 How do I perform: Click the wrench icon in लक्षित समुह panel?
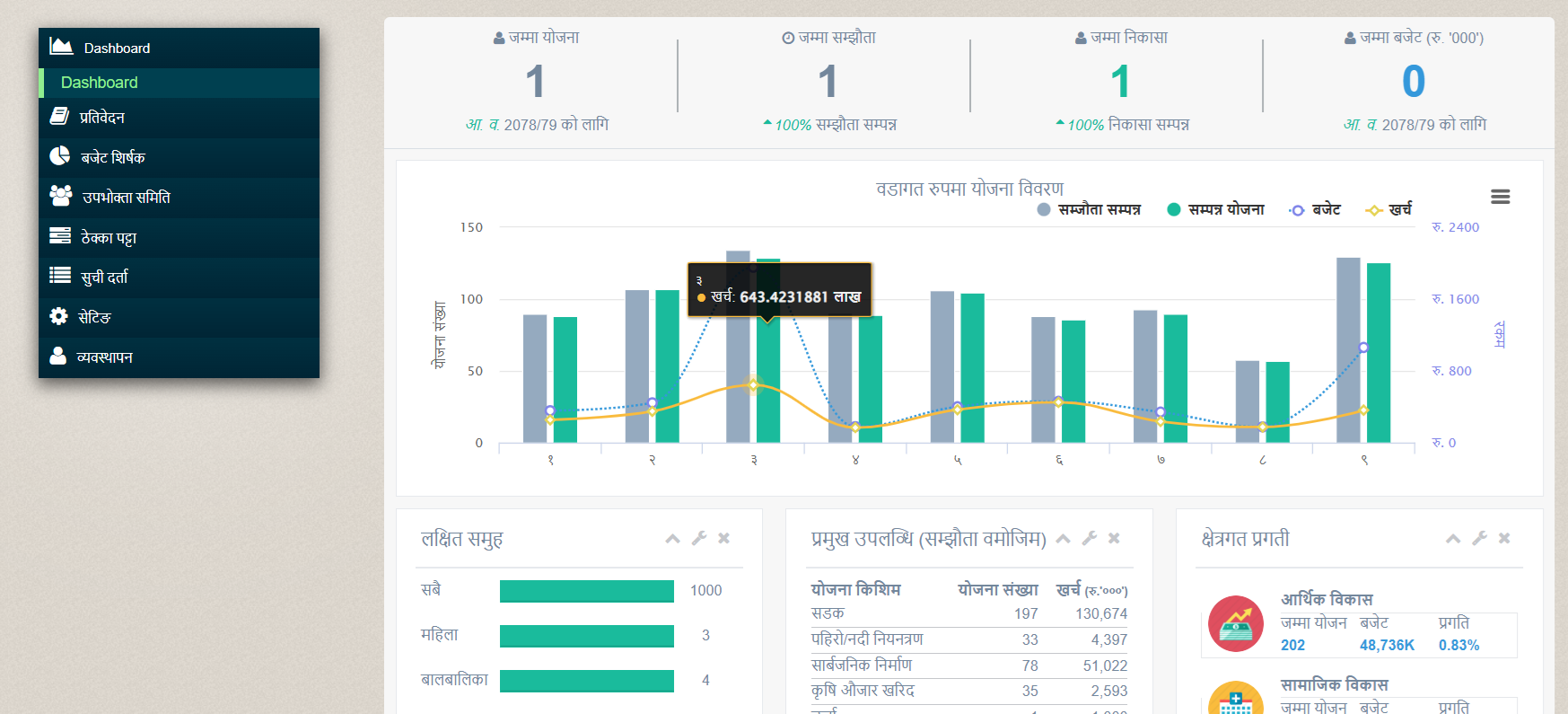[x=699, y=538]
